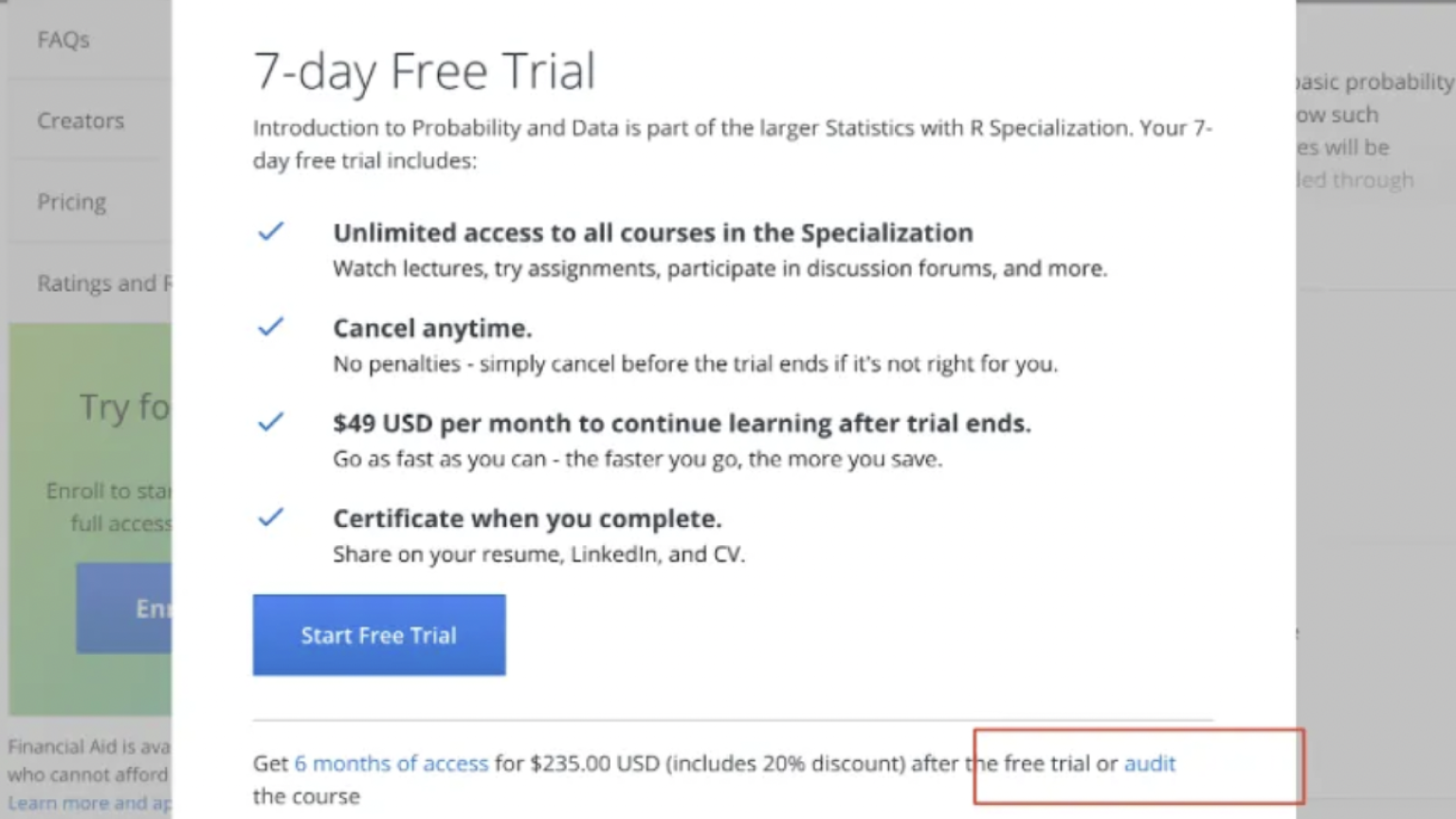Click the Try for free banner text
1456x819 pixels.
pyautogui.click(x=125, y=407)
